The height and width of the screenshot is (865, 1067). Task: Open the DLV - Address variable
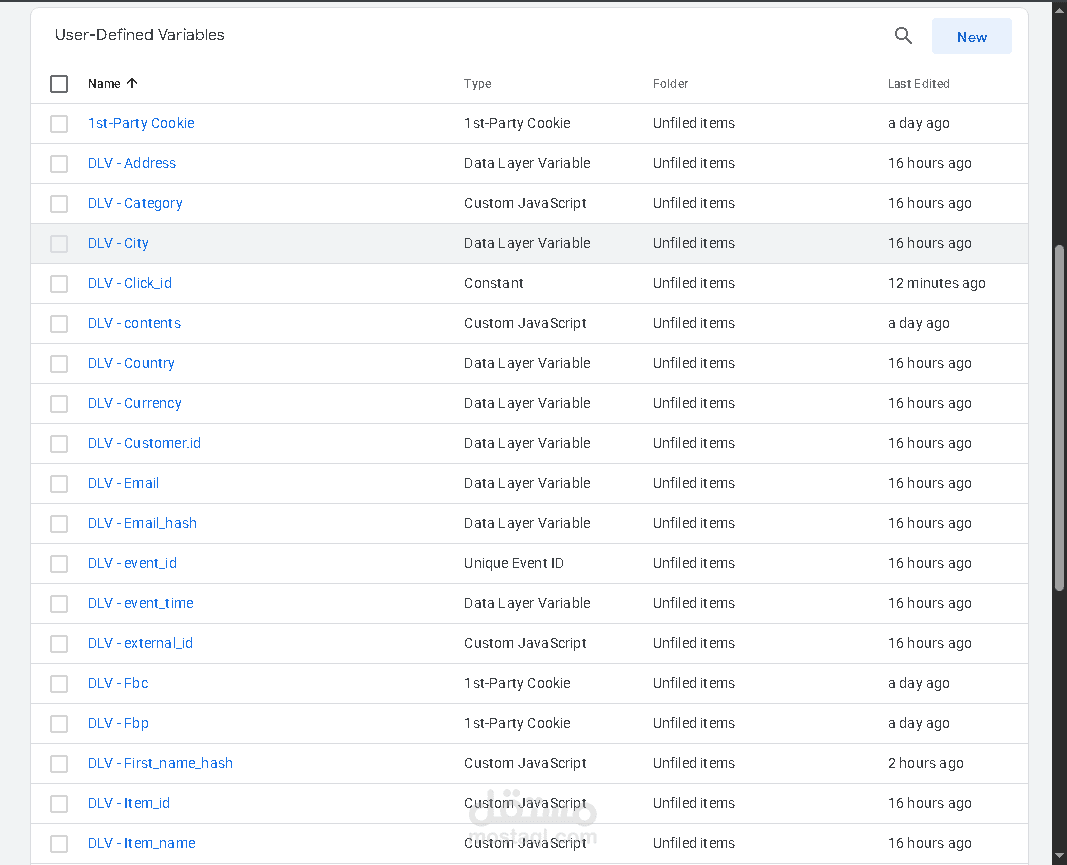132,163
